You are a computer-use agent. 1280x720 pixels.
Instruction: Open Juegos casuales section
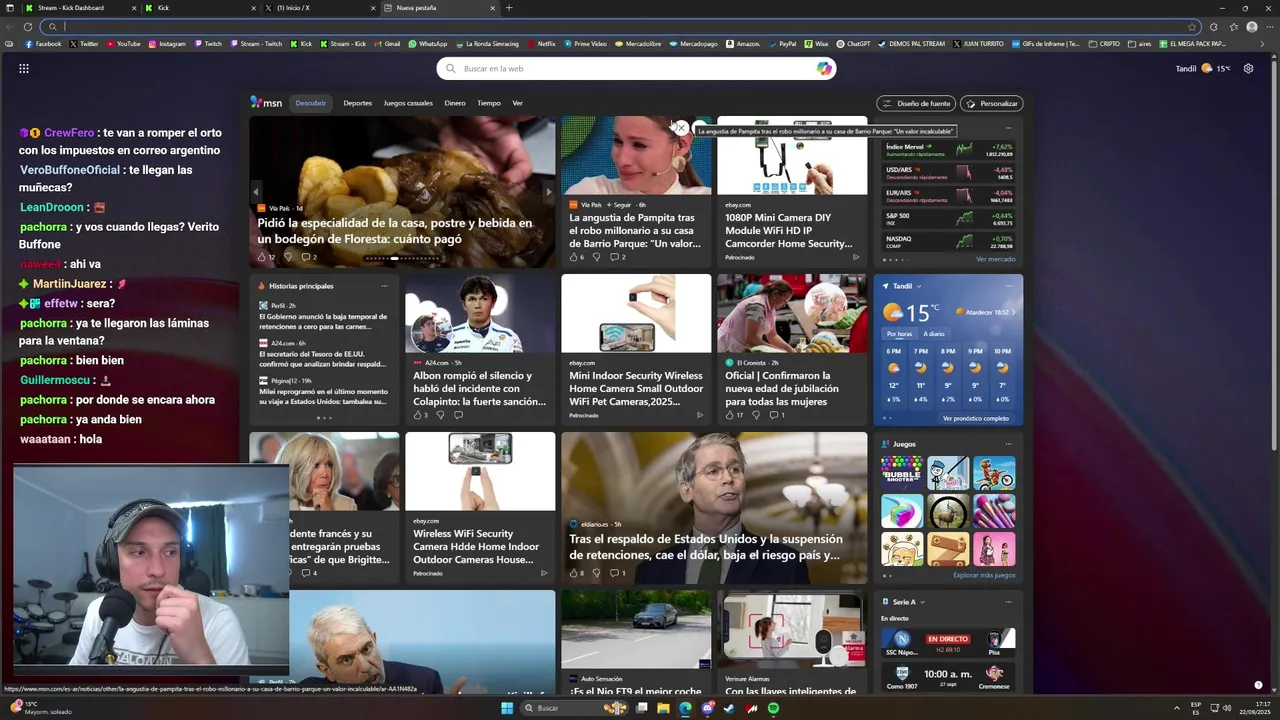408,103
